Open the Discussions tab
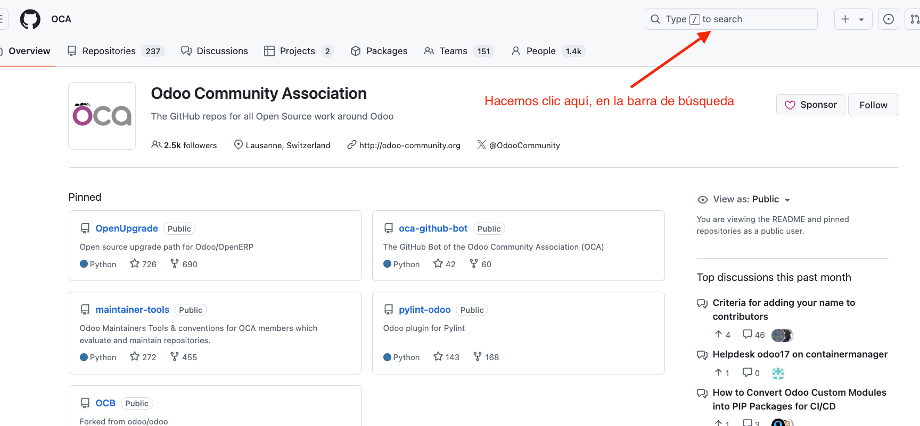The height and width of the screenshot is (426, 920). (x=214, y=51)
